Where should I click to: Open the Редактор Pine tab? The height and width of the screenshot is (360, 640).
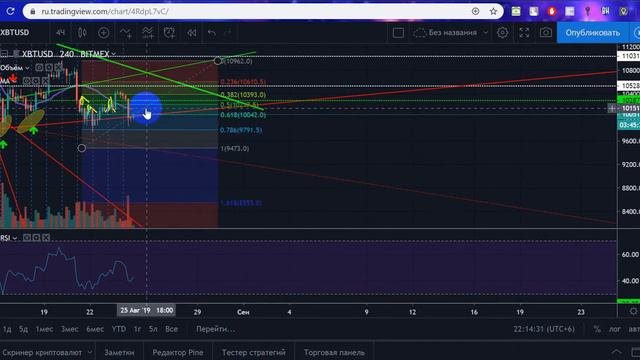(178, 352)
